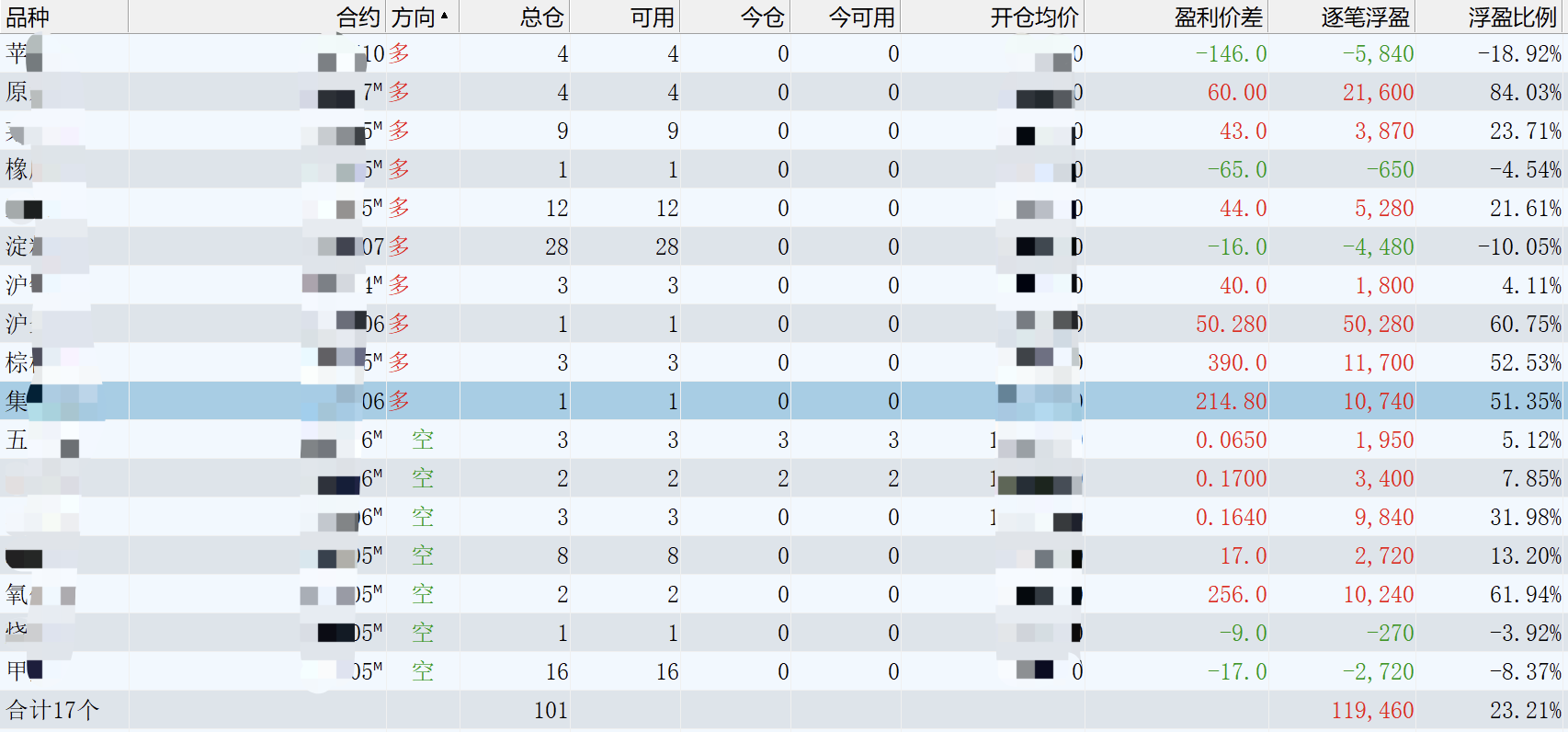The width and height of the screenshot is (1568, 732).
Task: Sort by the 总仓 column header
Action: click(x=541, y=17)
